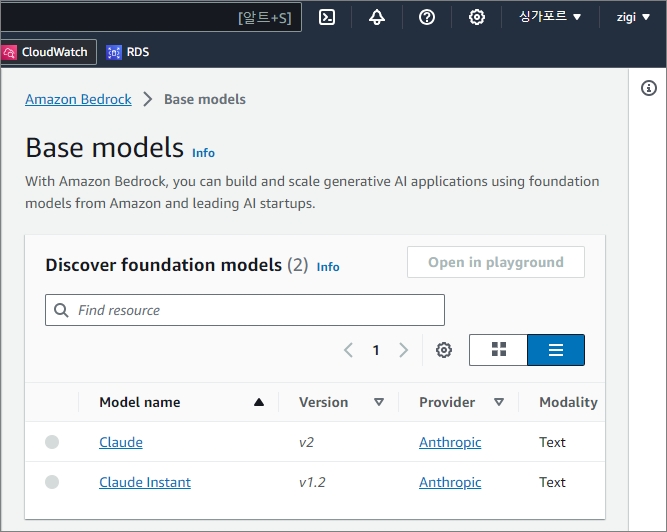667x532 pixels.
Task: Click the Base models breadcrumb text
Action: click(205, 99)
